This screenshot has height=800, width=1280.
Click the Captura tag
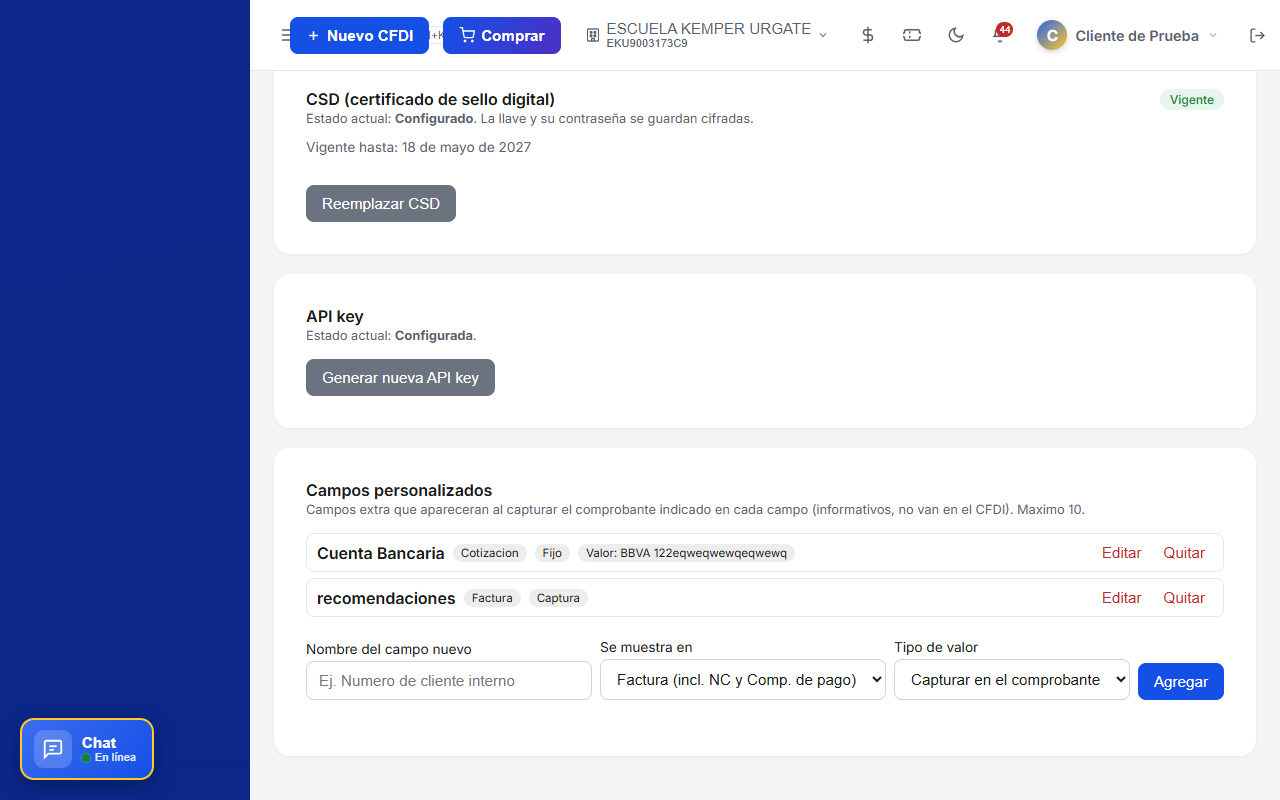tap(558, 598)
